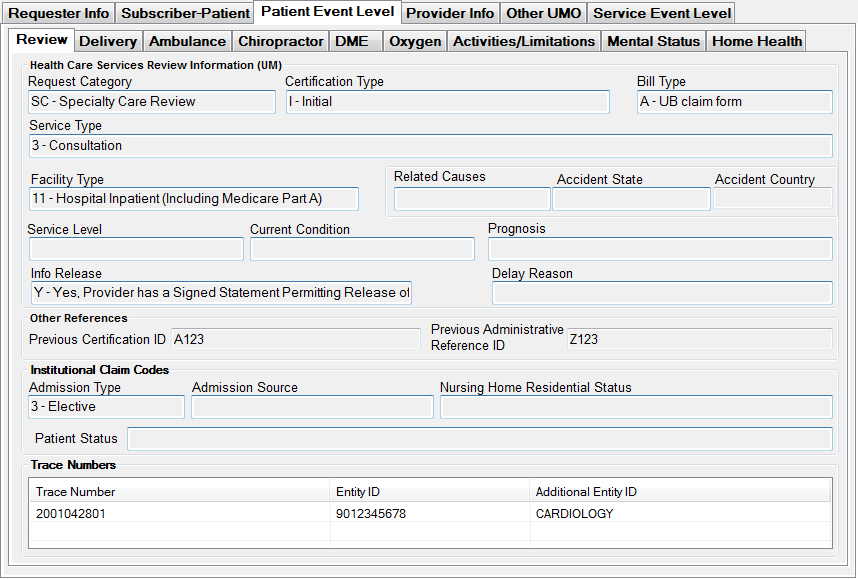Select the Admission Type field
This screenshot has height=579, width=858.
(107, 407)
